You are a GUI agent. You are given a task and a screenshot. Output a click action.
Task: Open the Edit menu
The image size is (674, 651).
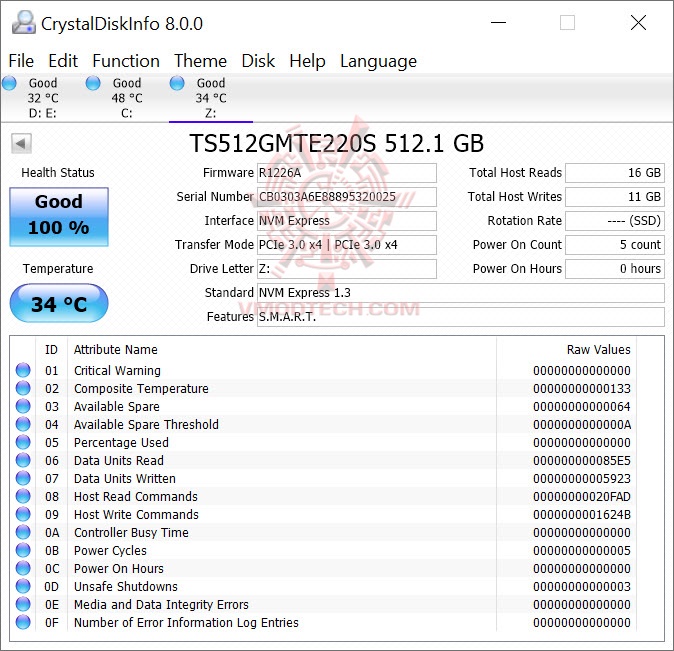click(63, 61)
